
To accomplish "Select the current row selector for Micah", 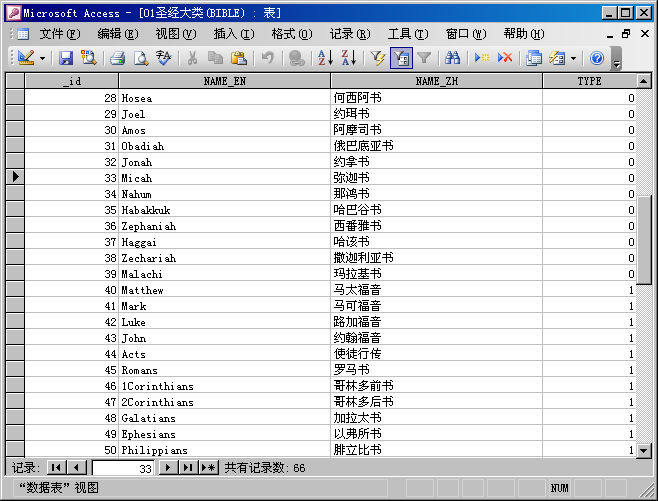I will (15, 177).
